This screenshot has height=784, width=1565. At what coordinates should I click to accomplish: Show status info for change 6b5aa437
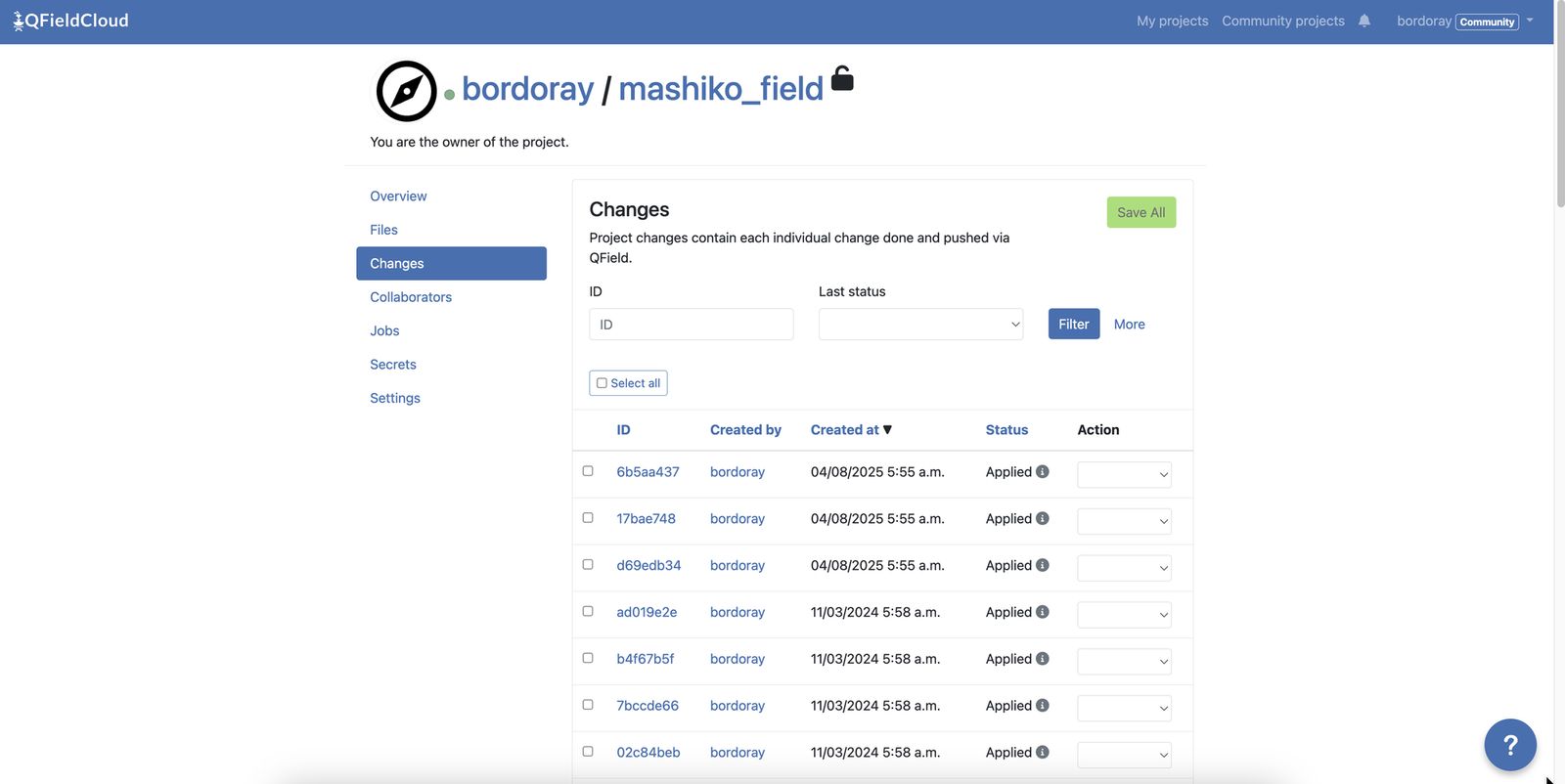pyautogui.click(x=1043, y=471)
